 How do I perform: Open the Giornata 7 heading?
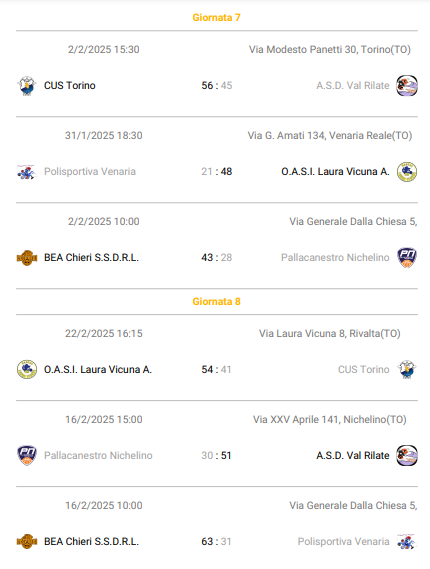(217, 17)
